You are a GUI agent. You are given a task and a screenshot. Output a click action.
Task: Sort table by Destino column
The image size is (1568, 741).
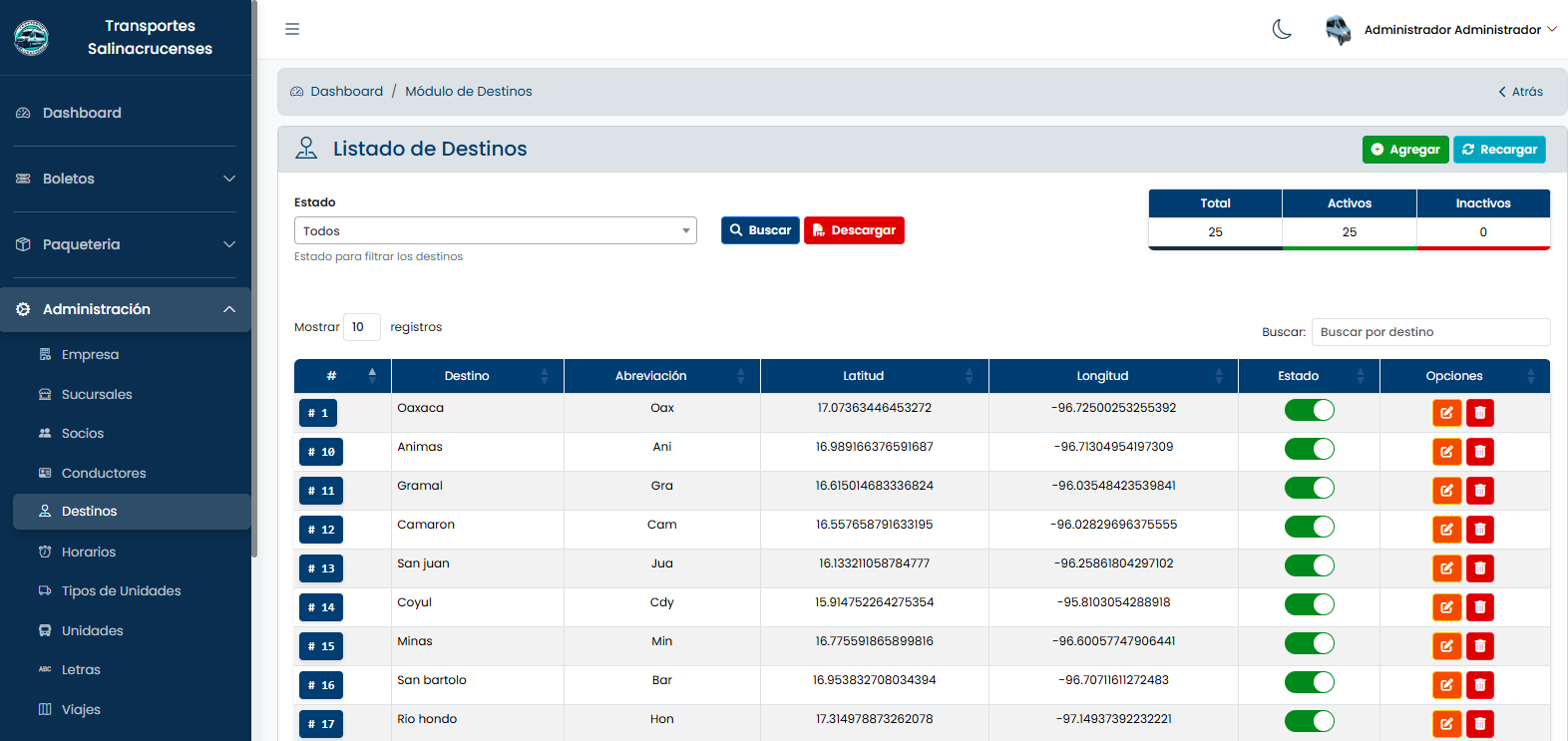[477, 376]
